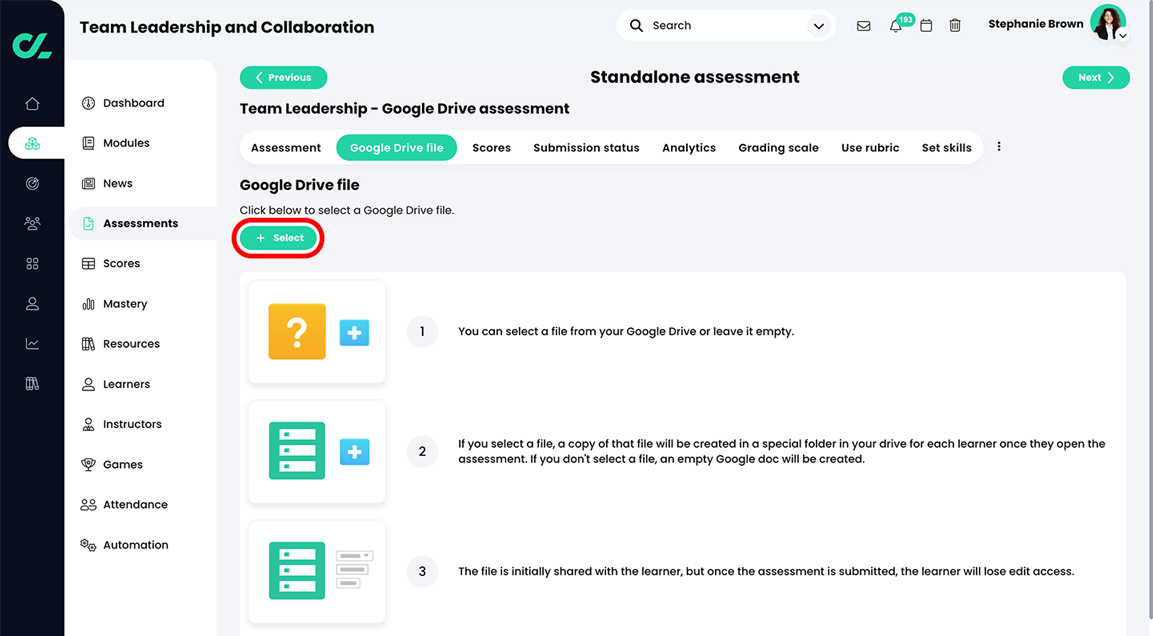Click the trash icon in the top bar
1153x636 pixels.
pos(954,25)
